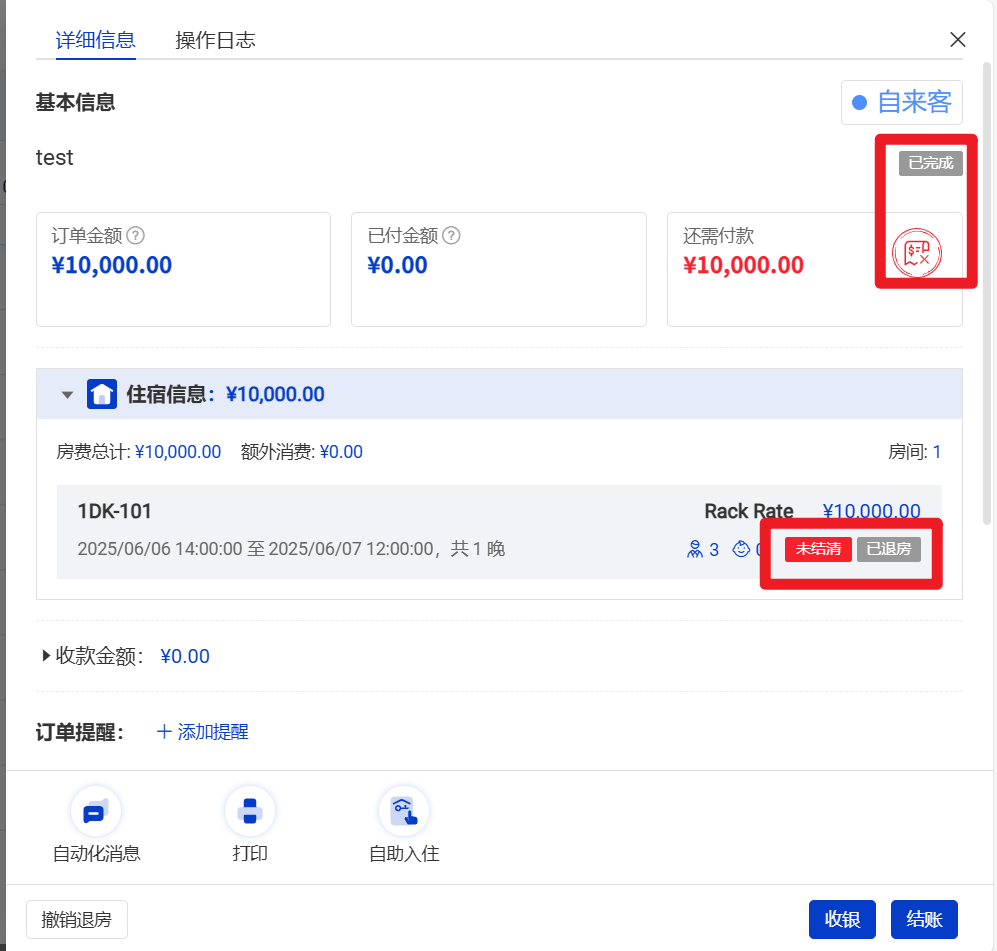Collapse the 住宿信息 section arrow

67,395
